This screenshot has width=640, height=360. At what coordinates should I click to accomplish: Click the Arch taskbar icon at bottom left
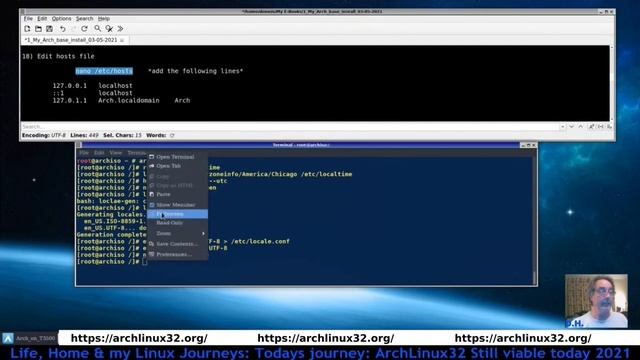pos(8,338)
